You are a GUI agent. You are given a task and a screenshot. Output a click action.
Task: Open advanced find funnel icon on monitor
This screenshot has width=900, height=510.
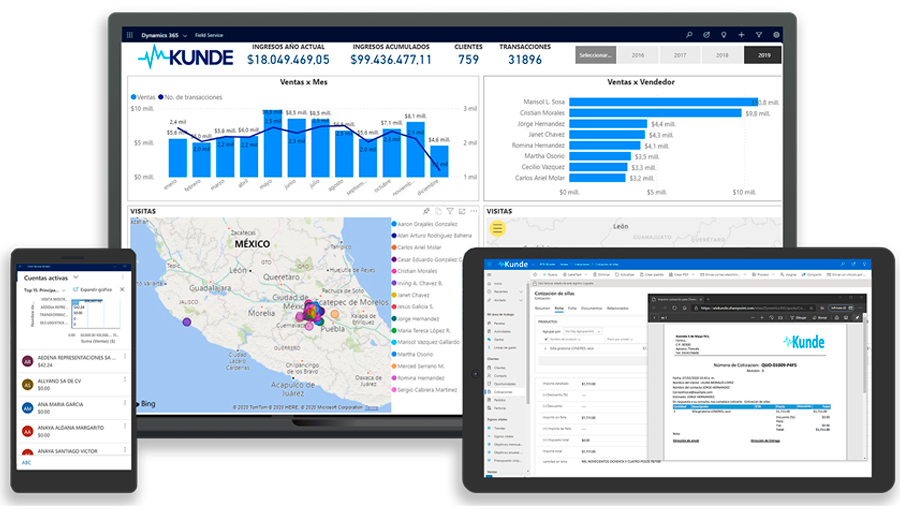(759, 35)
